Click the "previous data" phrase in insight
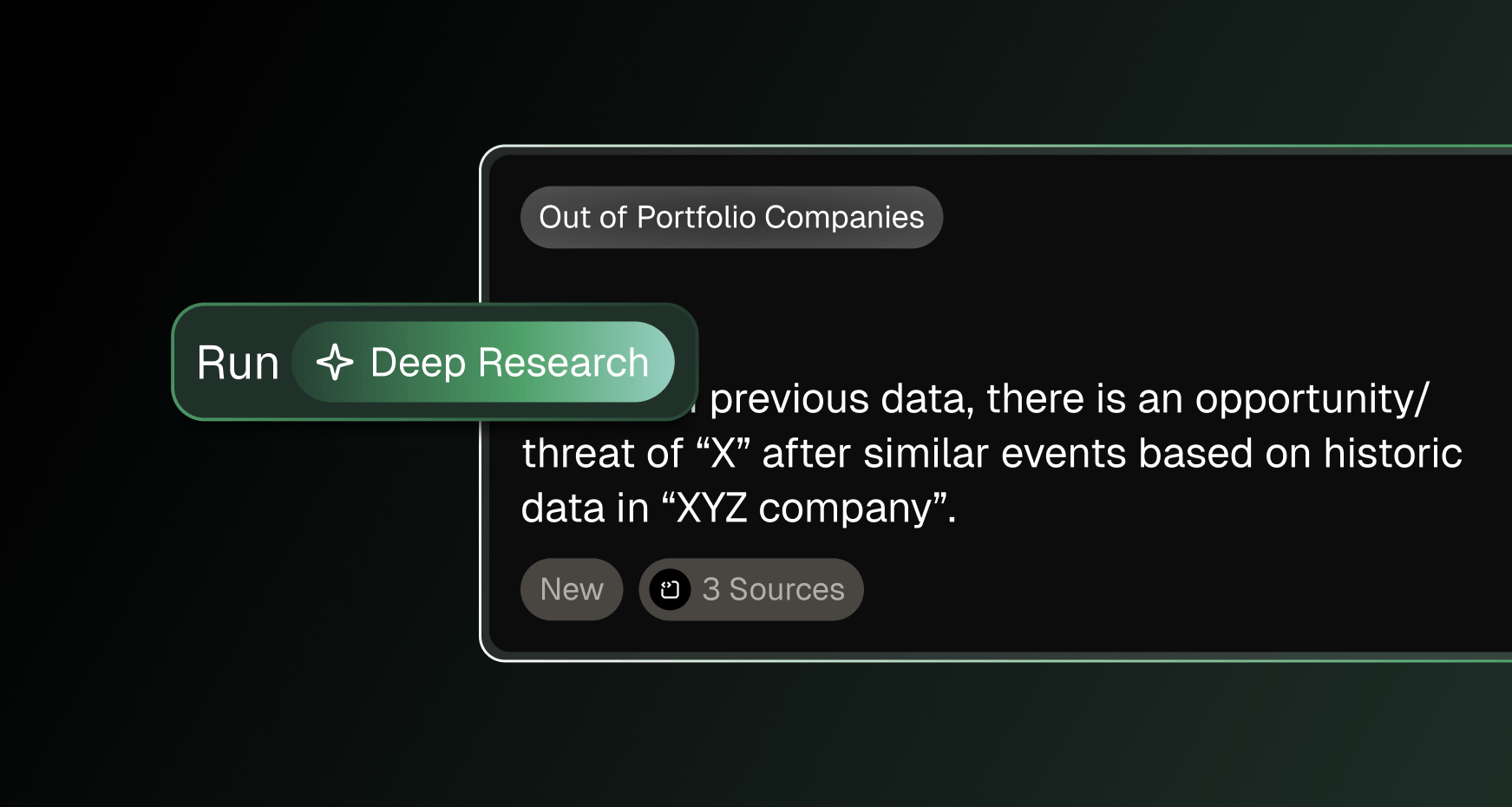This screenshot has width=1512, height=807. [x=837, y=399]
